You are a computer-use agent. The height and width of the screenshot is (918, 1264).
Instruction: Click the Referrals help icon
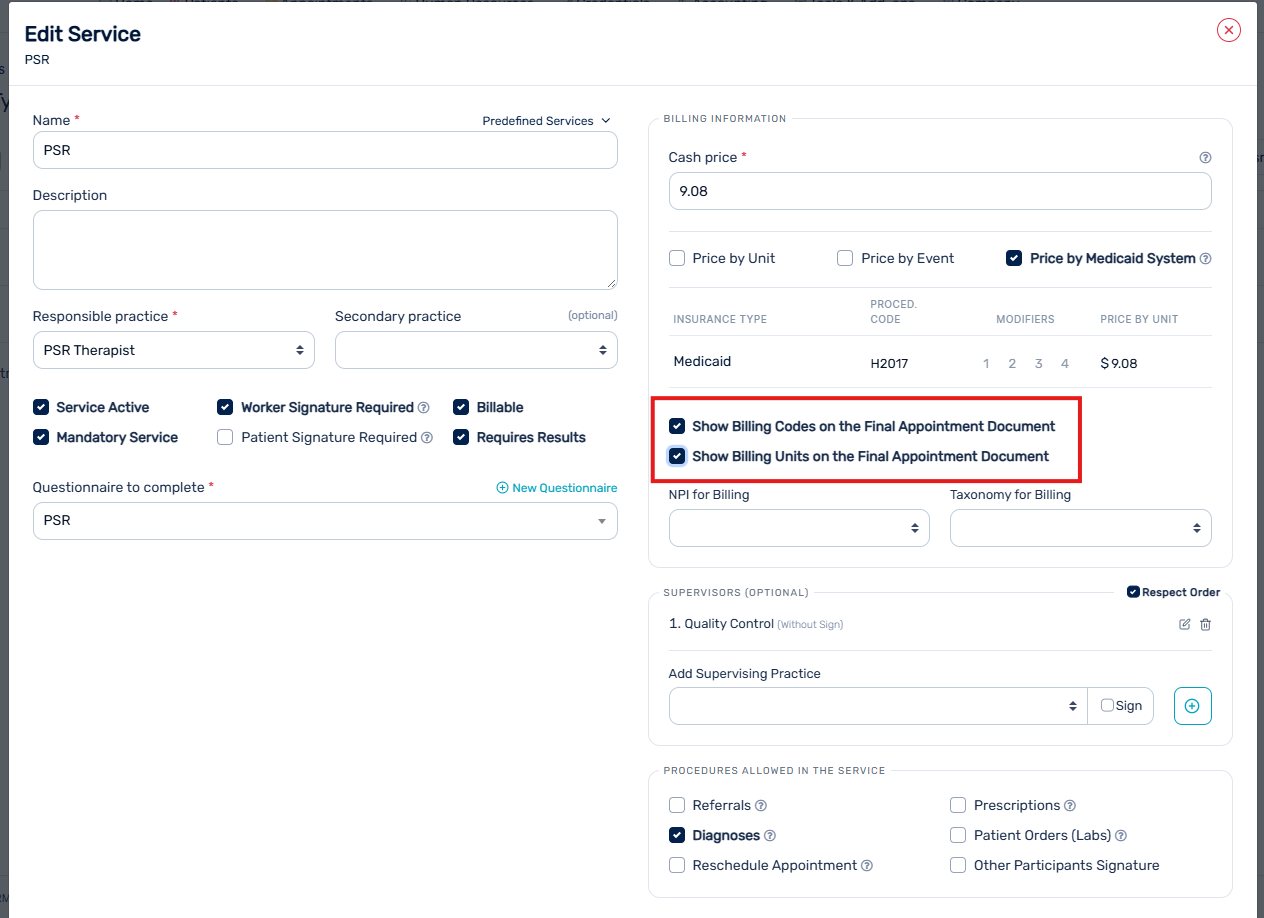(x=761, y=806)
